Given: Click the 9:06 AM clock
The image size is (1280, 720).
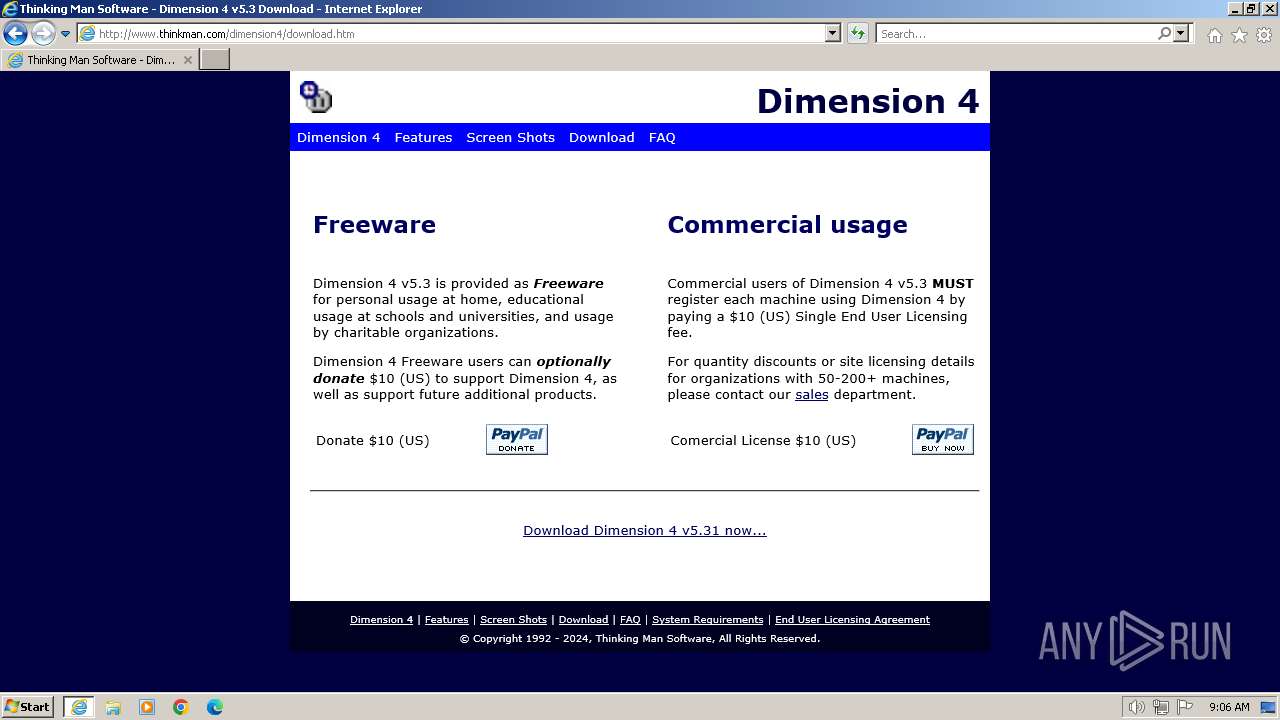Looking at the screenshot, I should [x=1229, y=707].
